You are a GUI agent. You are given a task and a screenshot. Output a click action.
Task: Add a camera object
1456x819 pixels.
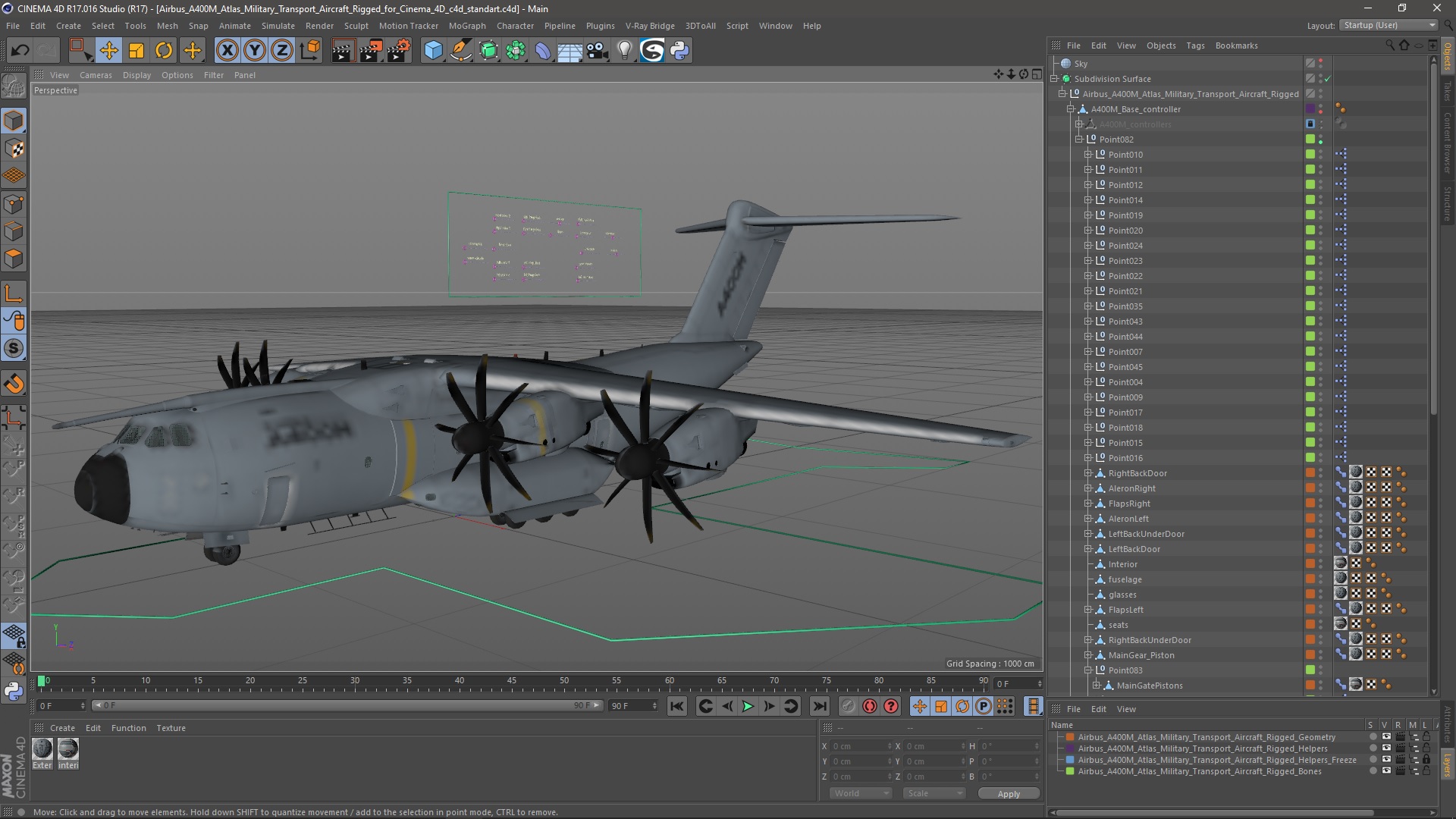(x=598, y=51)
